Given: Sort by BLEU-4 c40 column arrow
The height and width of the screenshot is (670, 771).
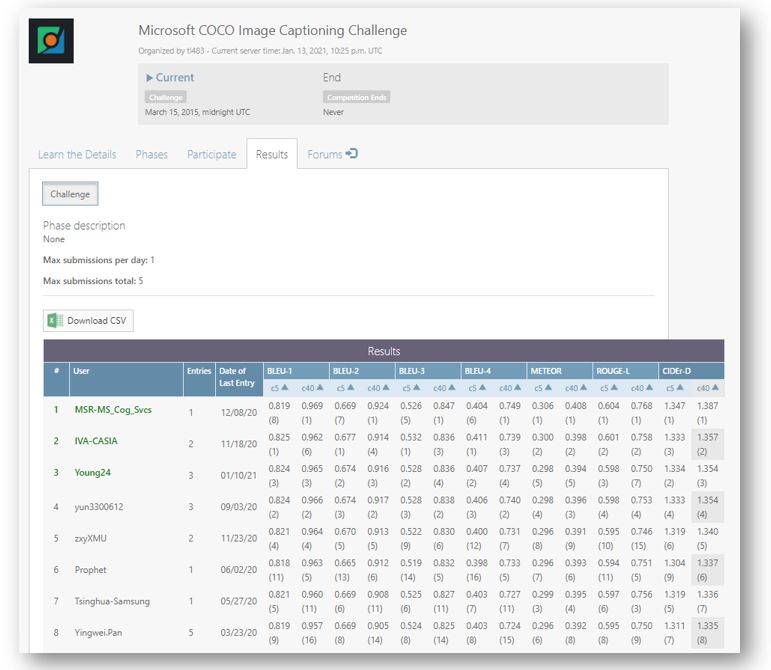Looking at the screenshot, I should click(518, 388).
